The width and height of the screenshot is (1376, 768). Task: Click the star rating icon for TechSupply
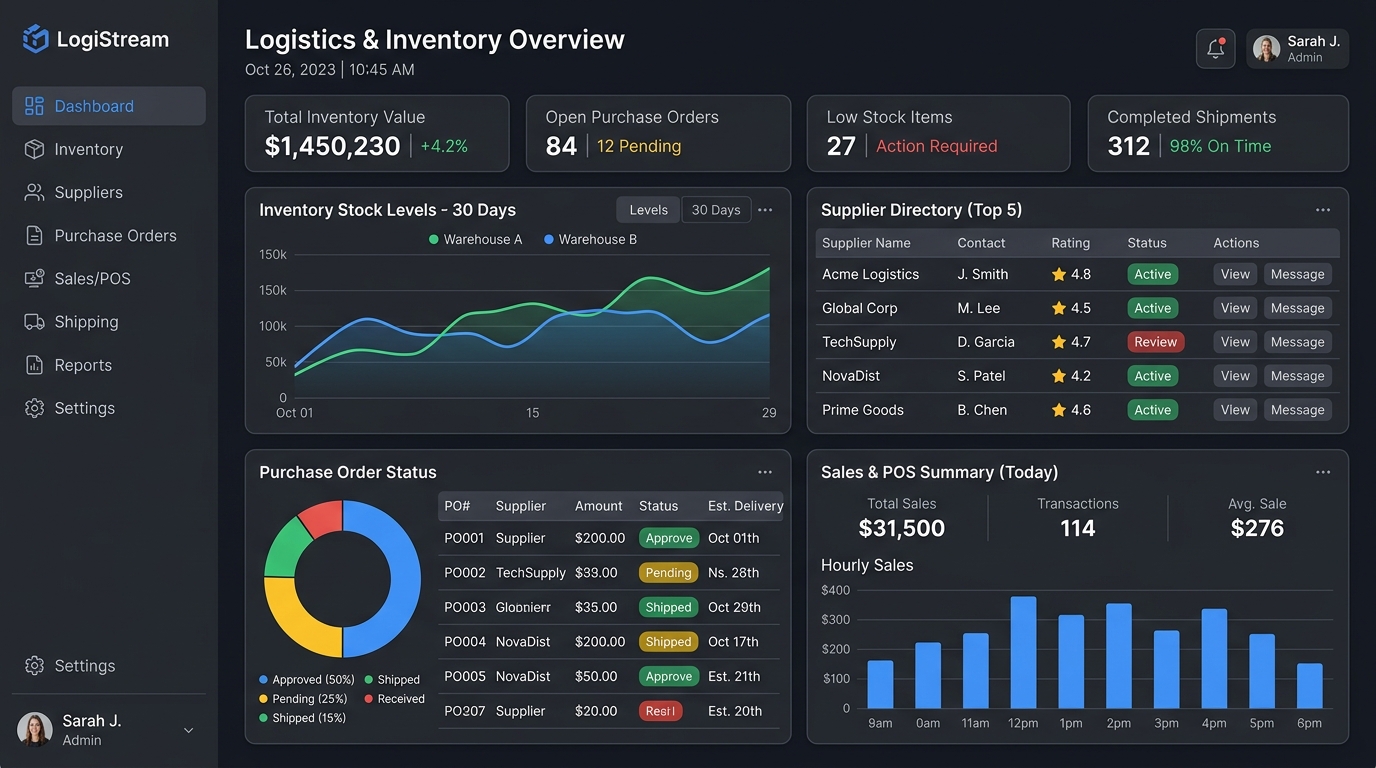[1058, 342]
